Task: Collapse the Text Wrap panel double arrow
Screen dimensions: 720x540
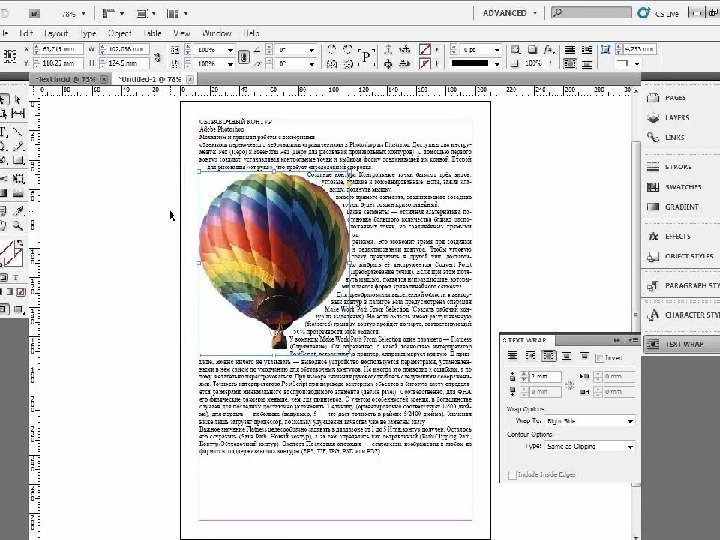Action: pos(617,340)
